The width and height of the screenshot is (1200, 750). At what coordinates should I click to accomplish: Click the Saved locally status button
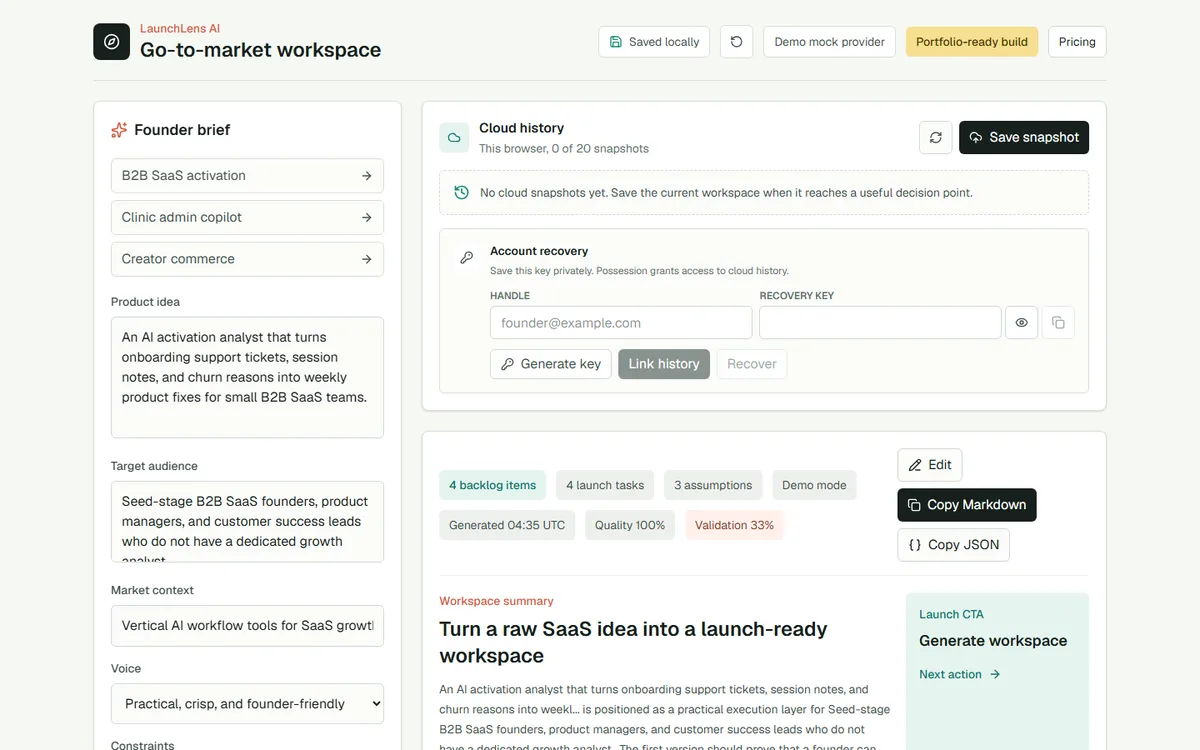click(x=654, y=42)
